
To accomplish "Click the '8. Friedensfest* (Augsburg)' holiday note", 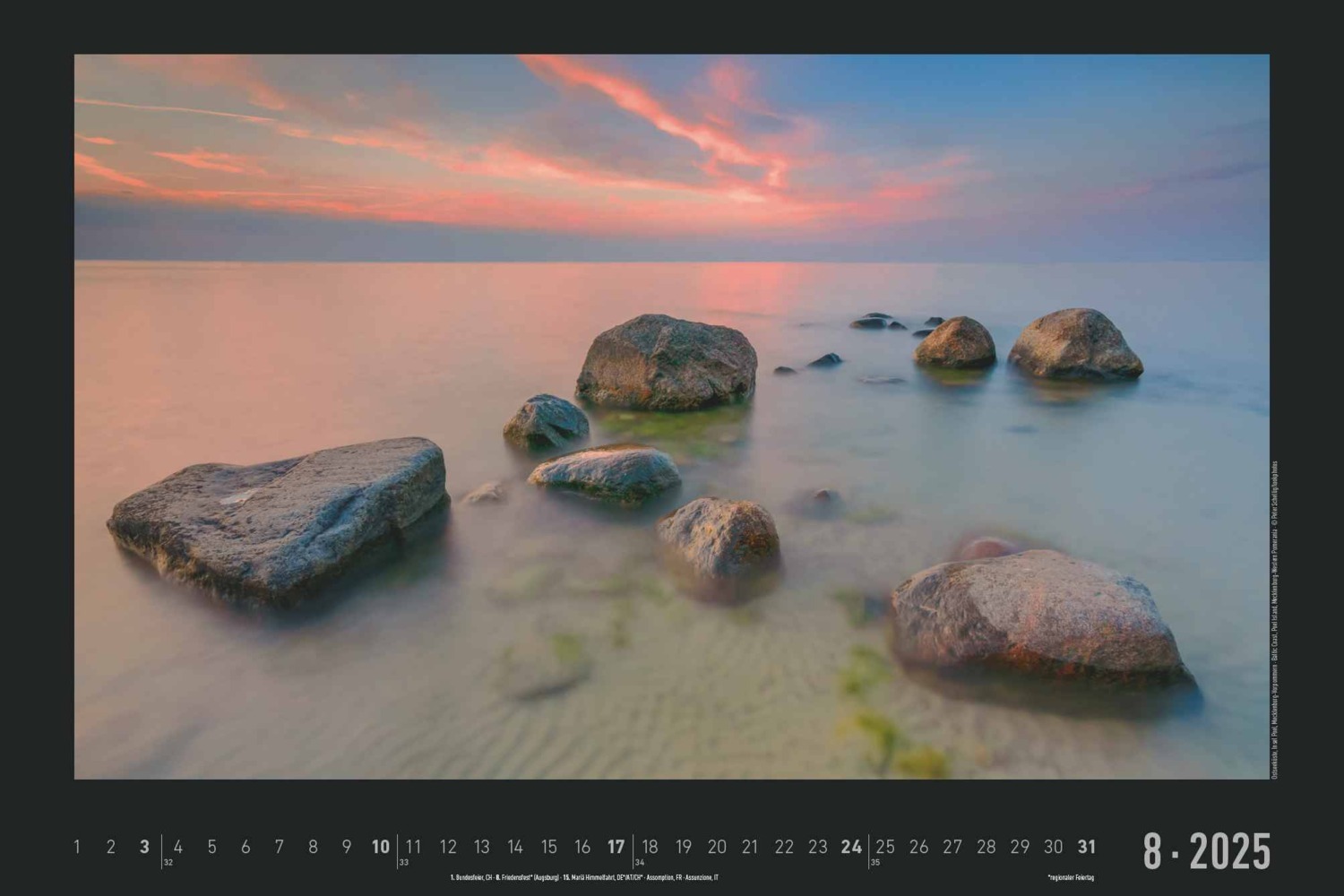I will (528, 878).
